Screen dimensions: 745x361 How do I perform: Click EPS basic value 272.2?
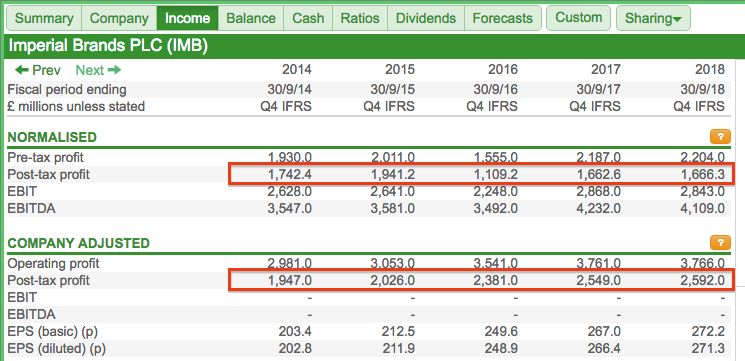708,332
